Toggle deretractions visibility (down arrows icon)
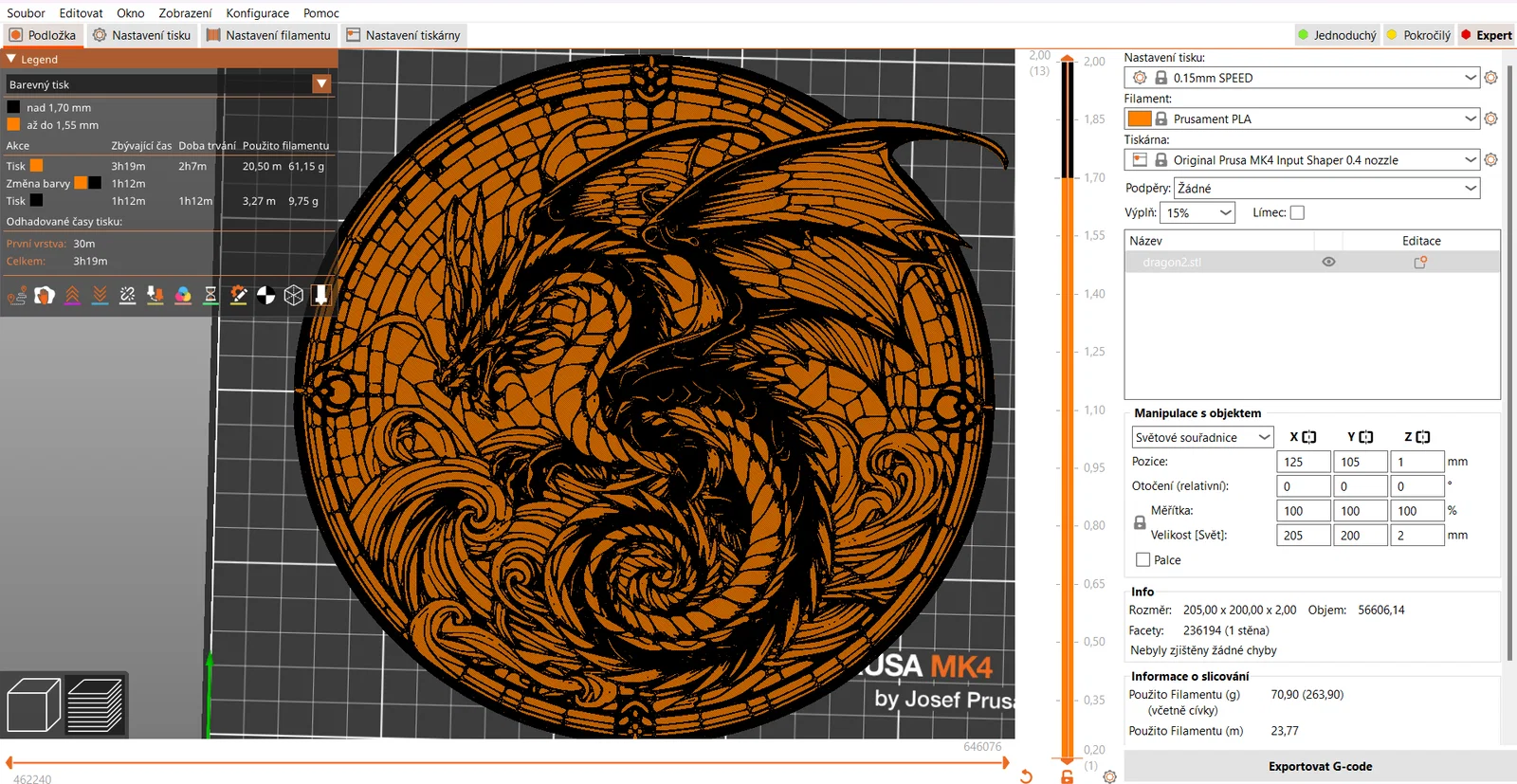Viewport: 1517px width, 784px height. coord(100,296)
